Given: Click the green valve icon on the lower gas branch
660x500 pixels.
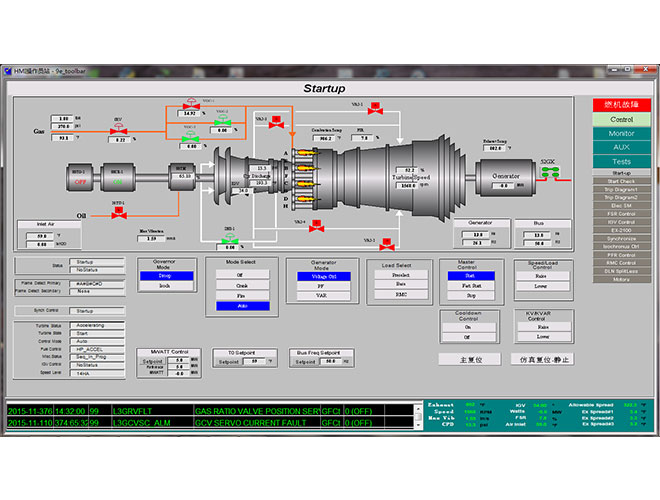Looking at the screenshot, I should (190, 137).
